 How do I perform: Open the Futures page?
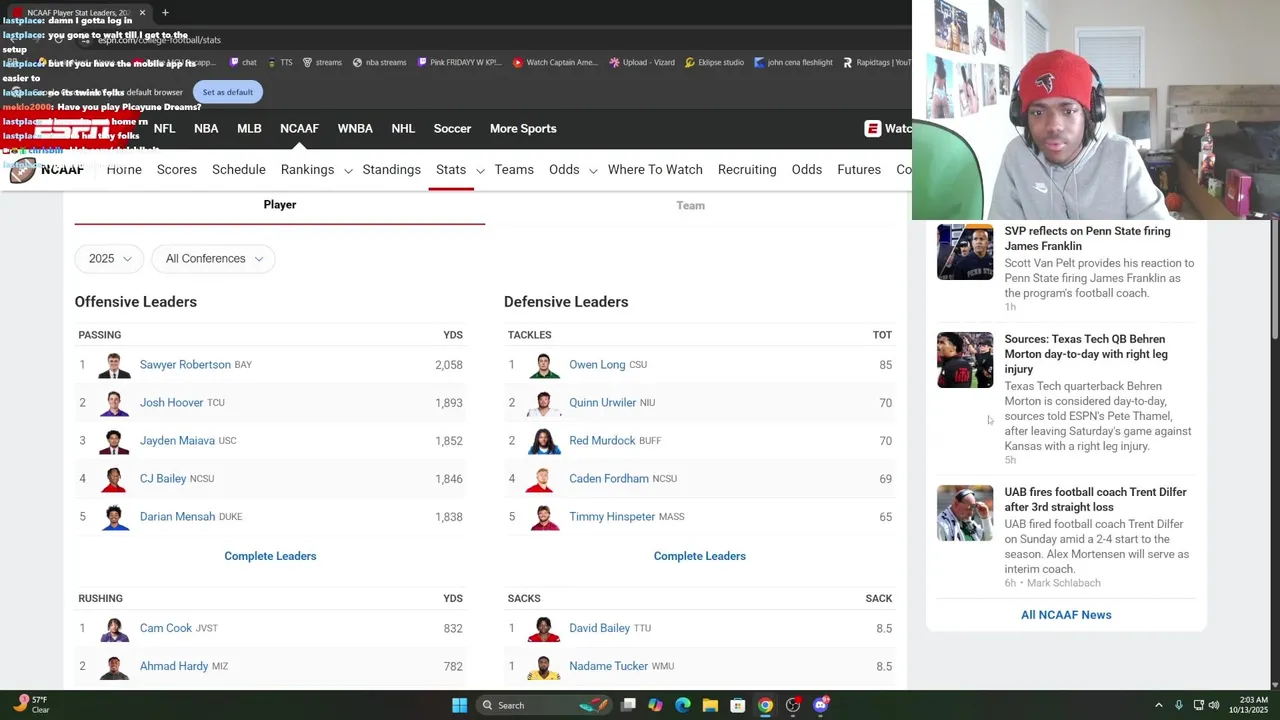click(859, 170)
